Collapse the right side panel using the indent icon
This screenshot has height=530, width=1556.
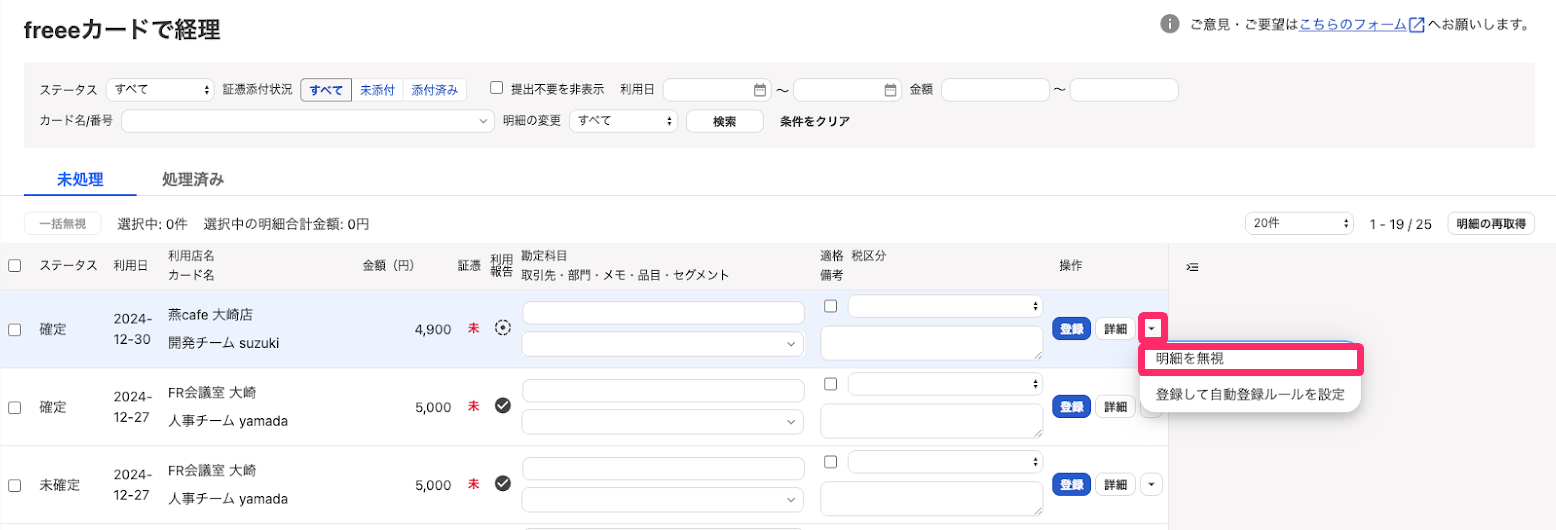click(1192, 267)
